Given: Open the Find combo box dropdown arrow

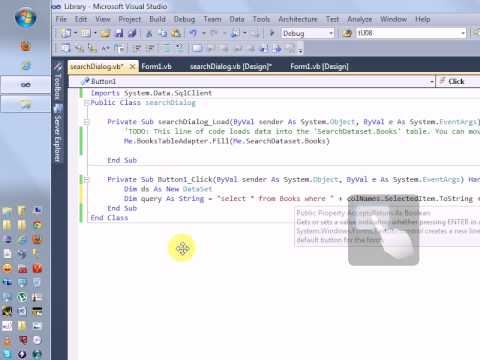Looking at the screenshot, I should pyautogui.click(x=463, y=33).
